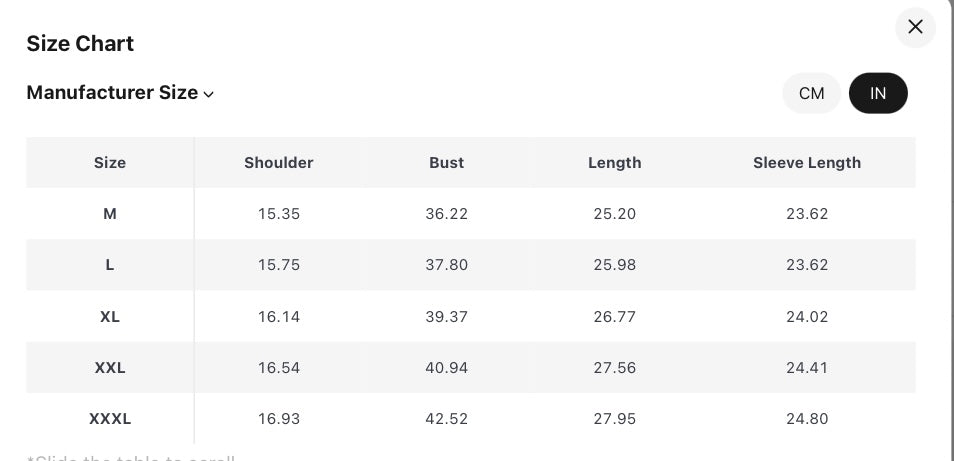Click the 27.56 length value for XXL
This screenshot has height=461, width=954.
coord(614,367)
